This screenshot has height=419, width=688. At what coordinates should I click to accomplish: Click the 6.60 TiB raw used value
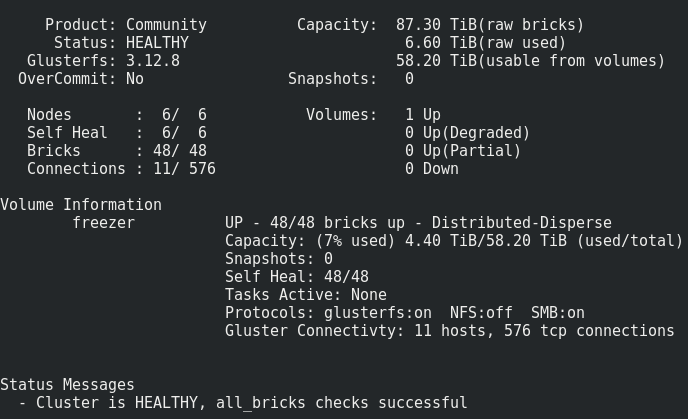click(x=485, y=43)
